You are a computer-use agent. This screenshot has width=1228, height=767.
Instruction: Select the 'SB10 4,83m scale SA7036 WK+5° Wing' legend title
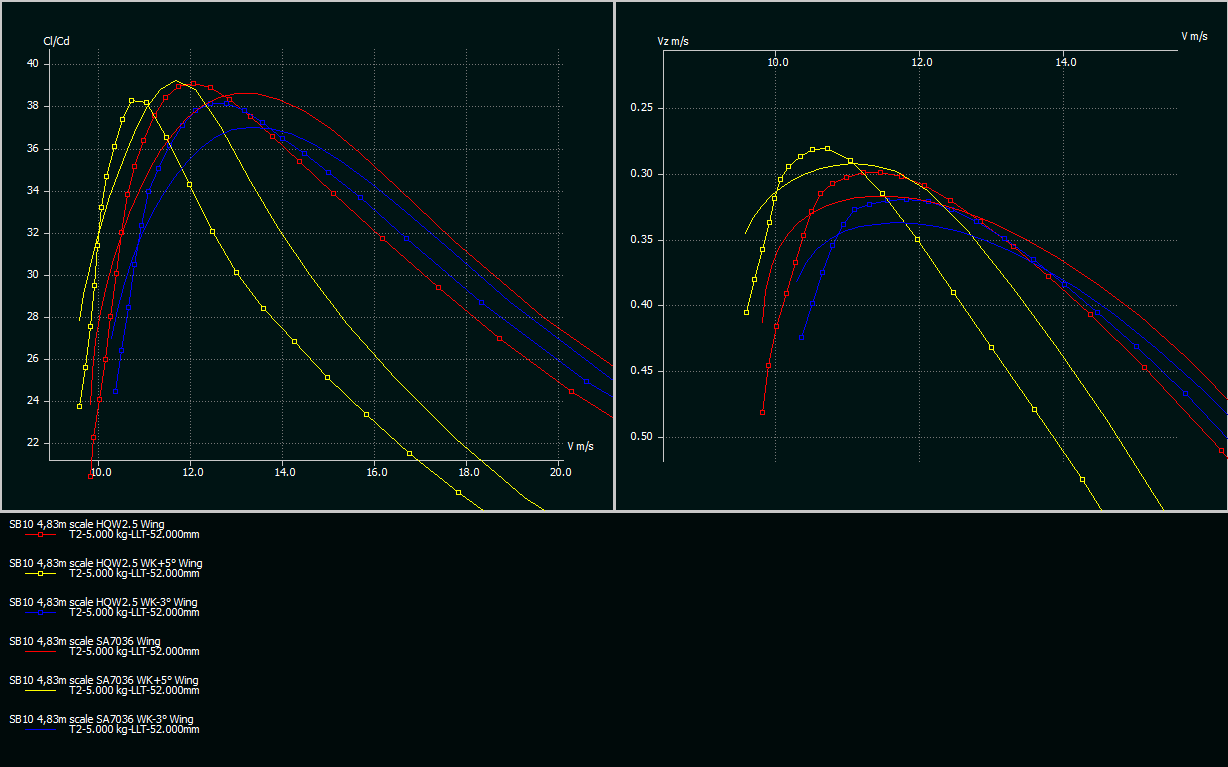[x=101, y=680]
